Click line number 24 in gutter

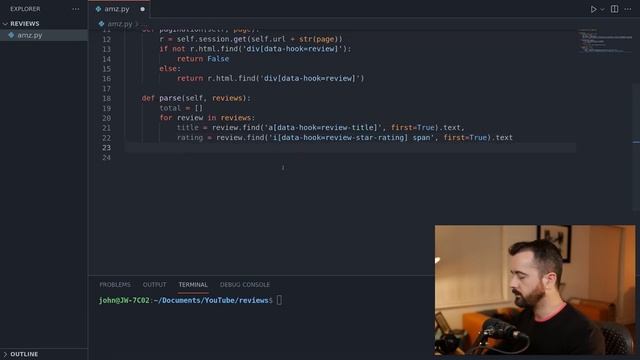(106, 158)
